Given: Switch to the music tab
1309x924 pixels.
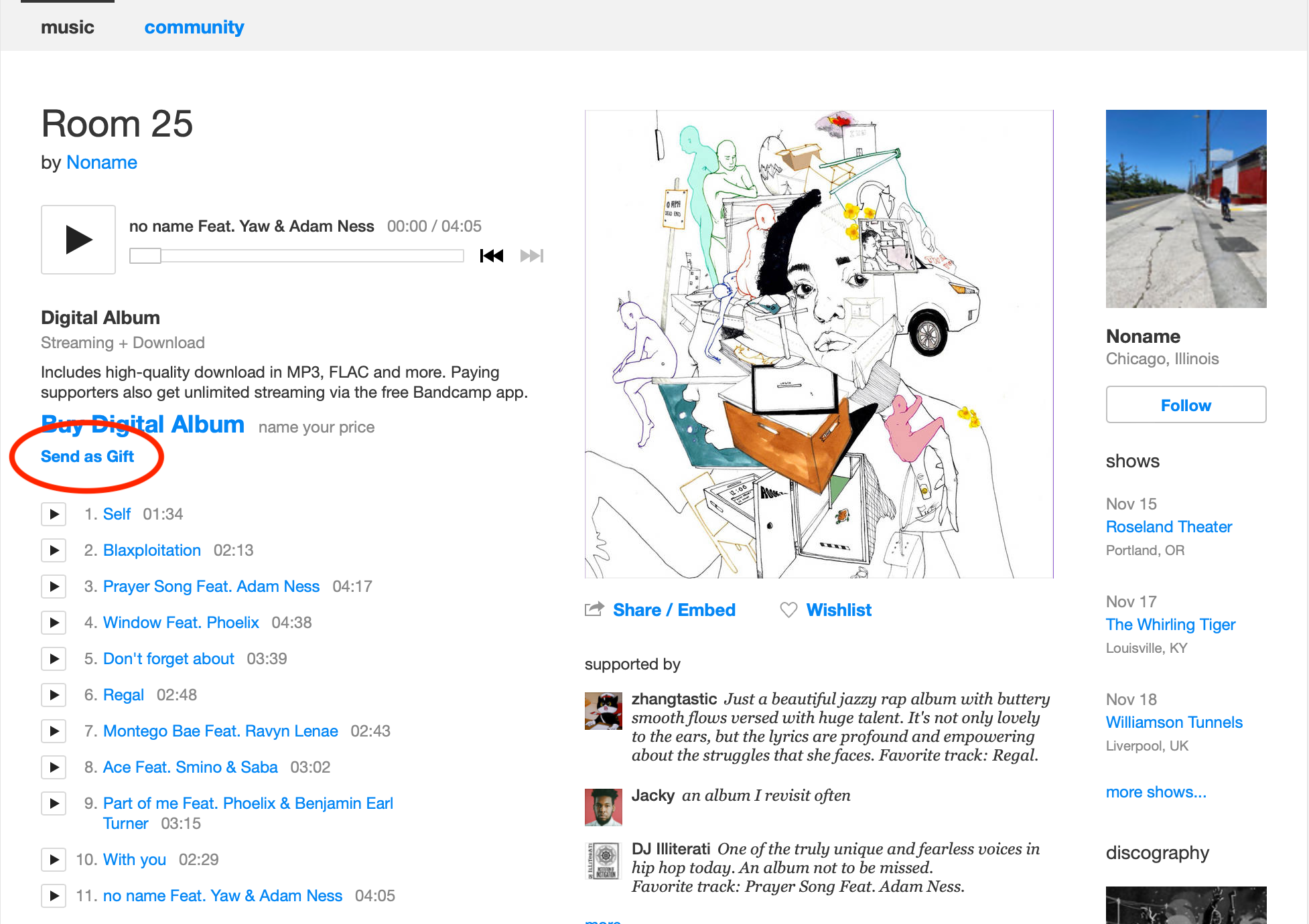Looking at the screenshot, I should coord(68,27).
